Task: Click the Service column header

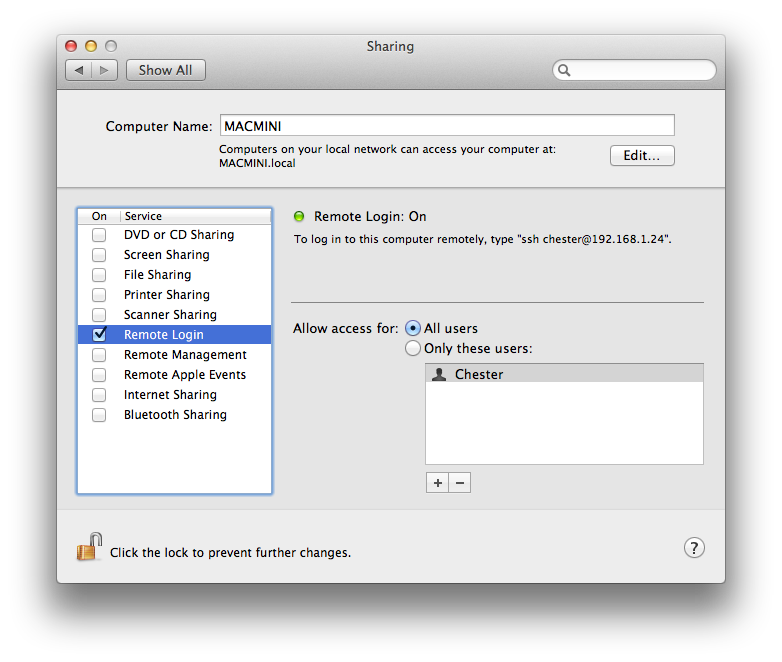Action: point(196,216)
